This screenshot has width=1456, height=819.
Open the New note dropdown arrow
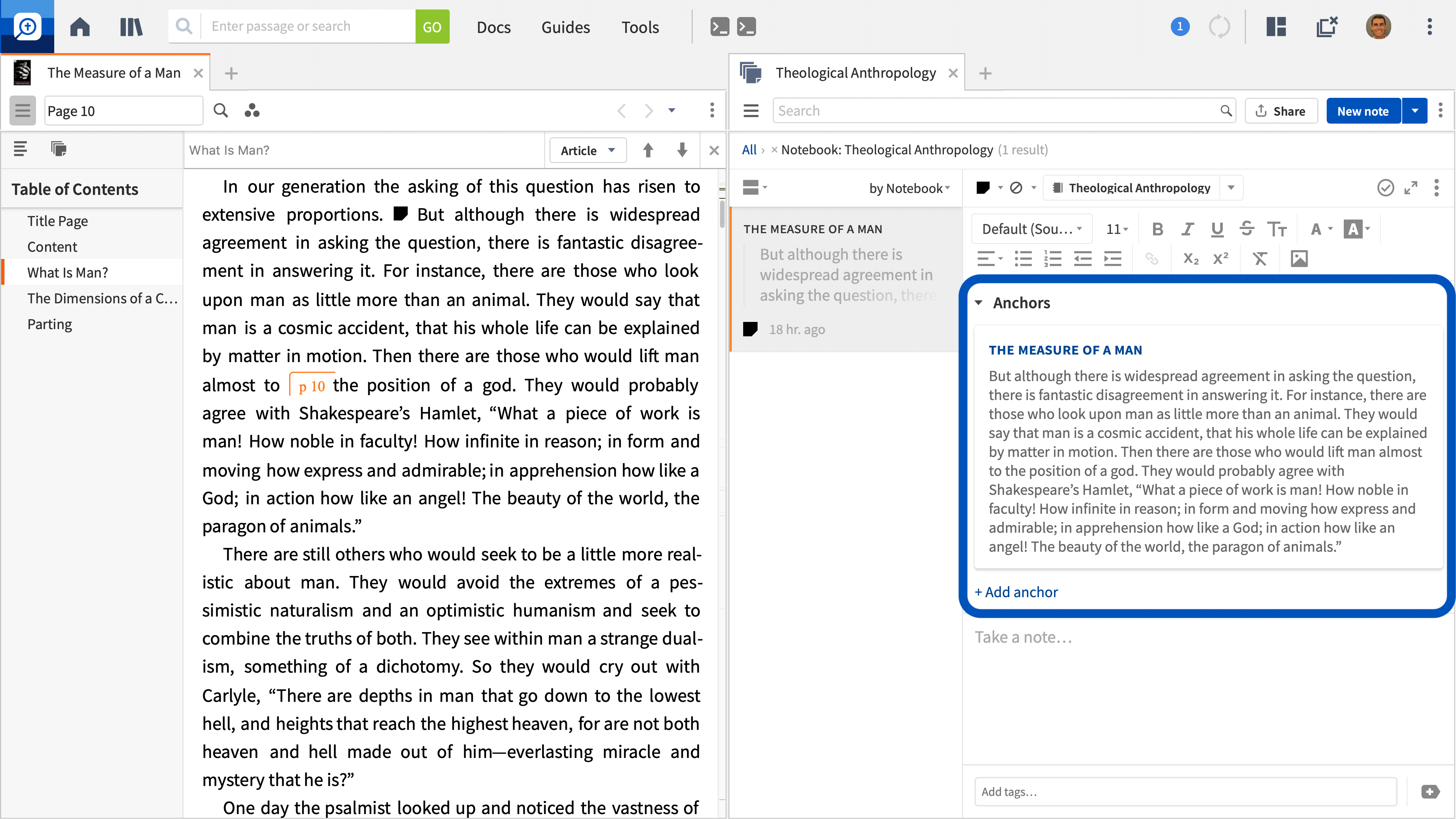point(1414,111)
